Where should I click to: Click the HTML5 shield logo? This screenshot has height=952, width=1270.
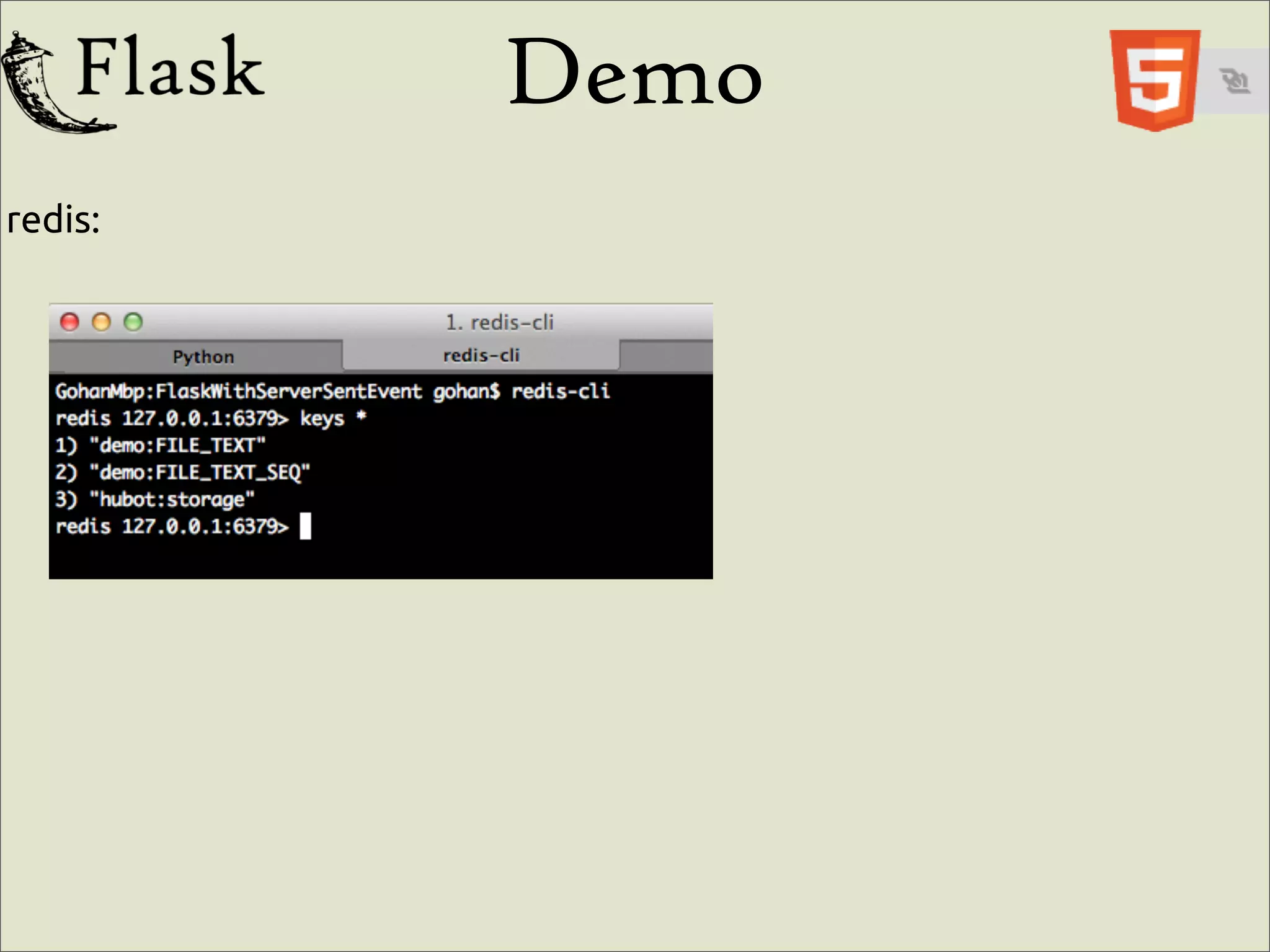point(1155,81)
